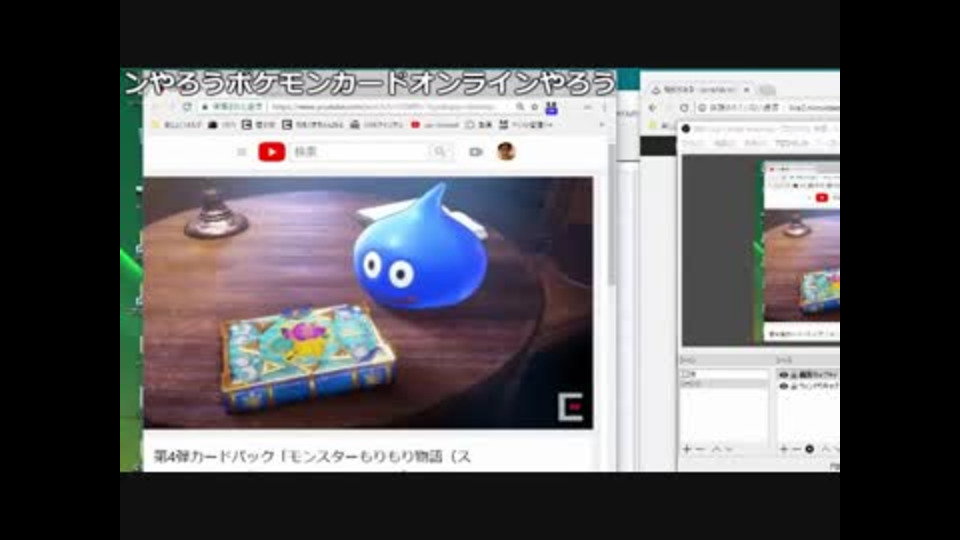Open source properties with the gear icon
The height and width of the screenshot is (540, 960).
point(809,449)
